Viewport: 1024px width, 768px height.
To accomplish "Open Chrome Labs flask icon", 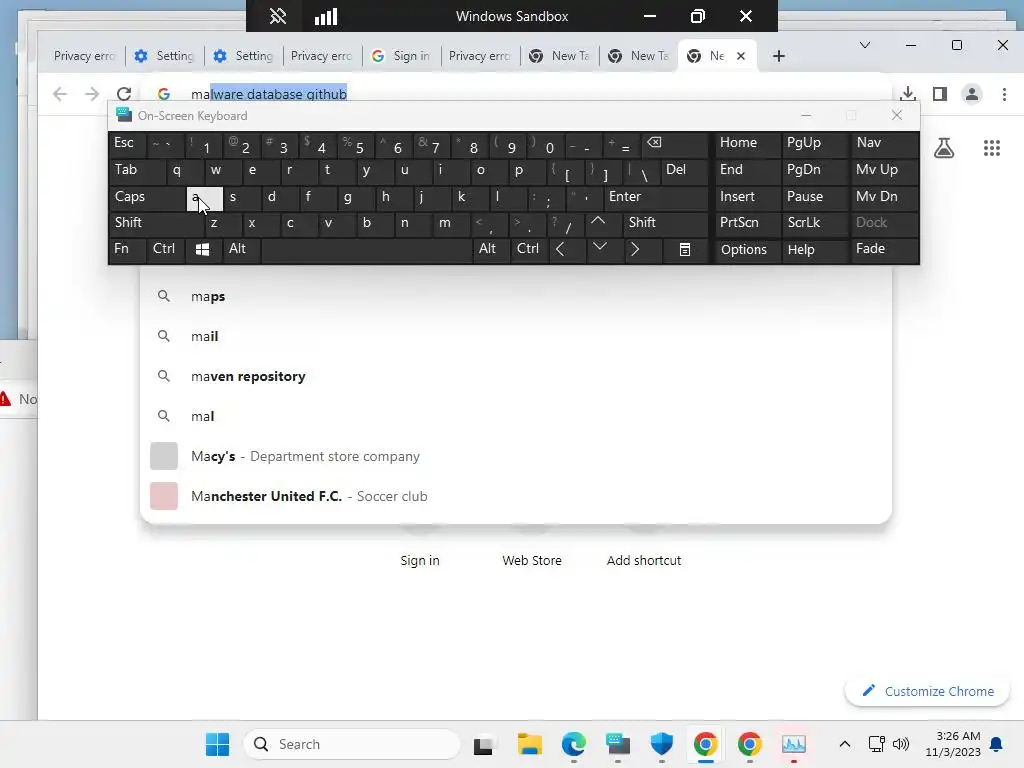I will 944,148.
